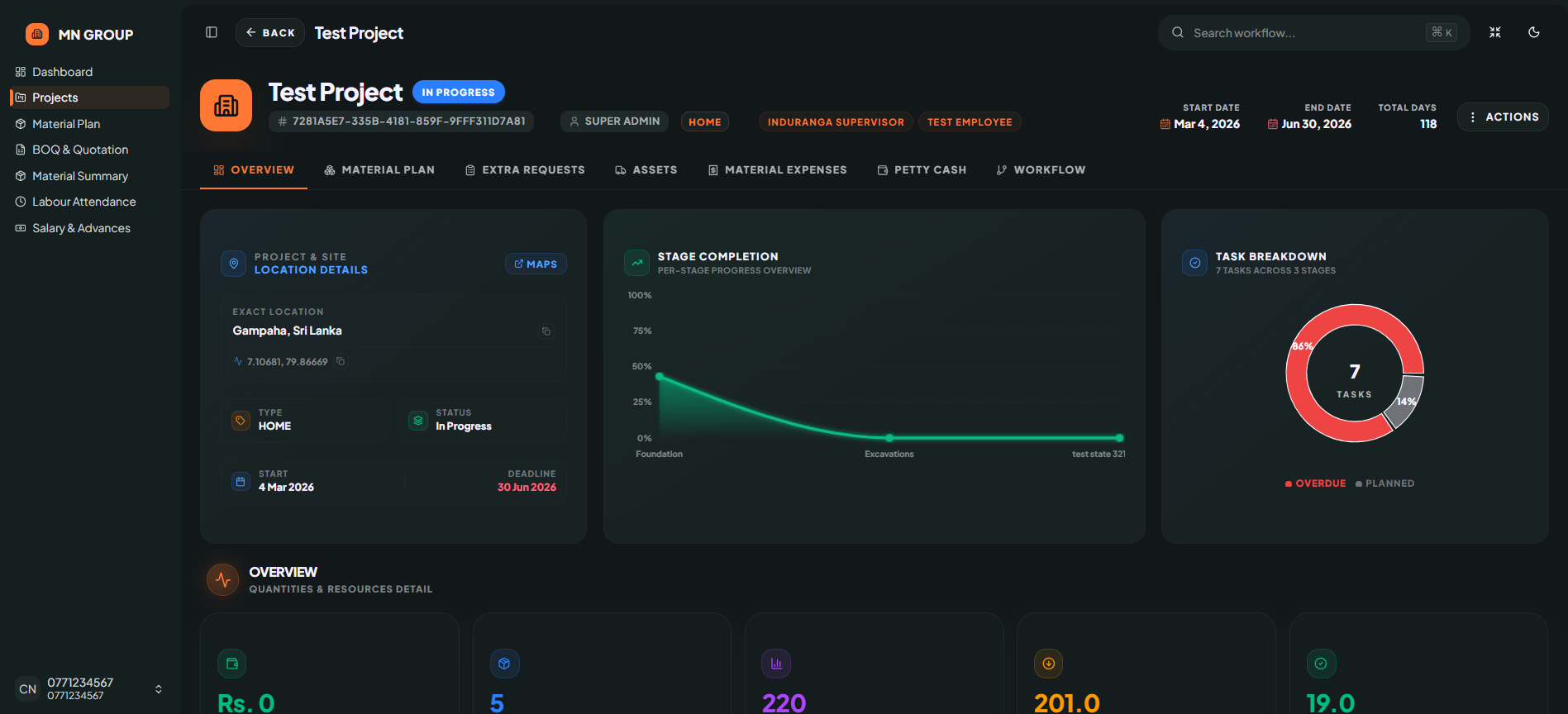Screen dimensions: 1568x714
Task: Click the purple bar chart icon card
Action: 776,663
